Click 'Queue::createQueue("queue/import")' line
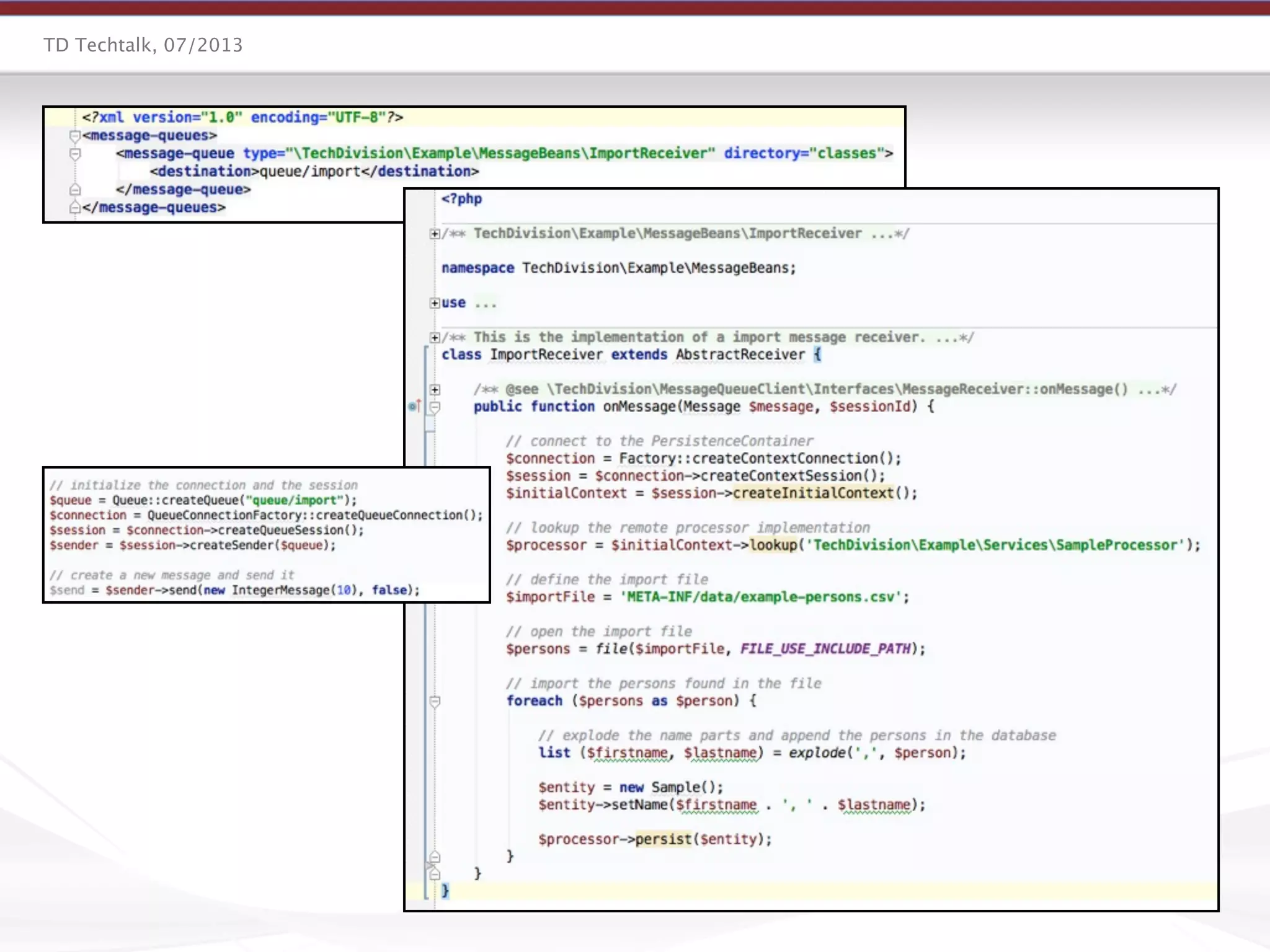1270x952 pixels. coord(203,500)
